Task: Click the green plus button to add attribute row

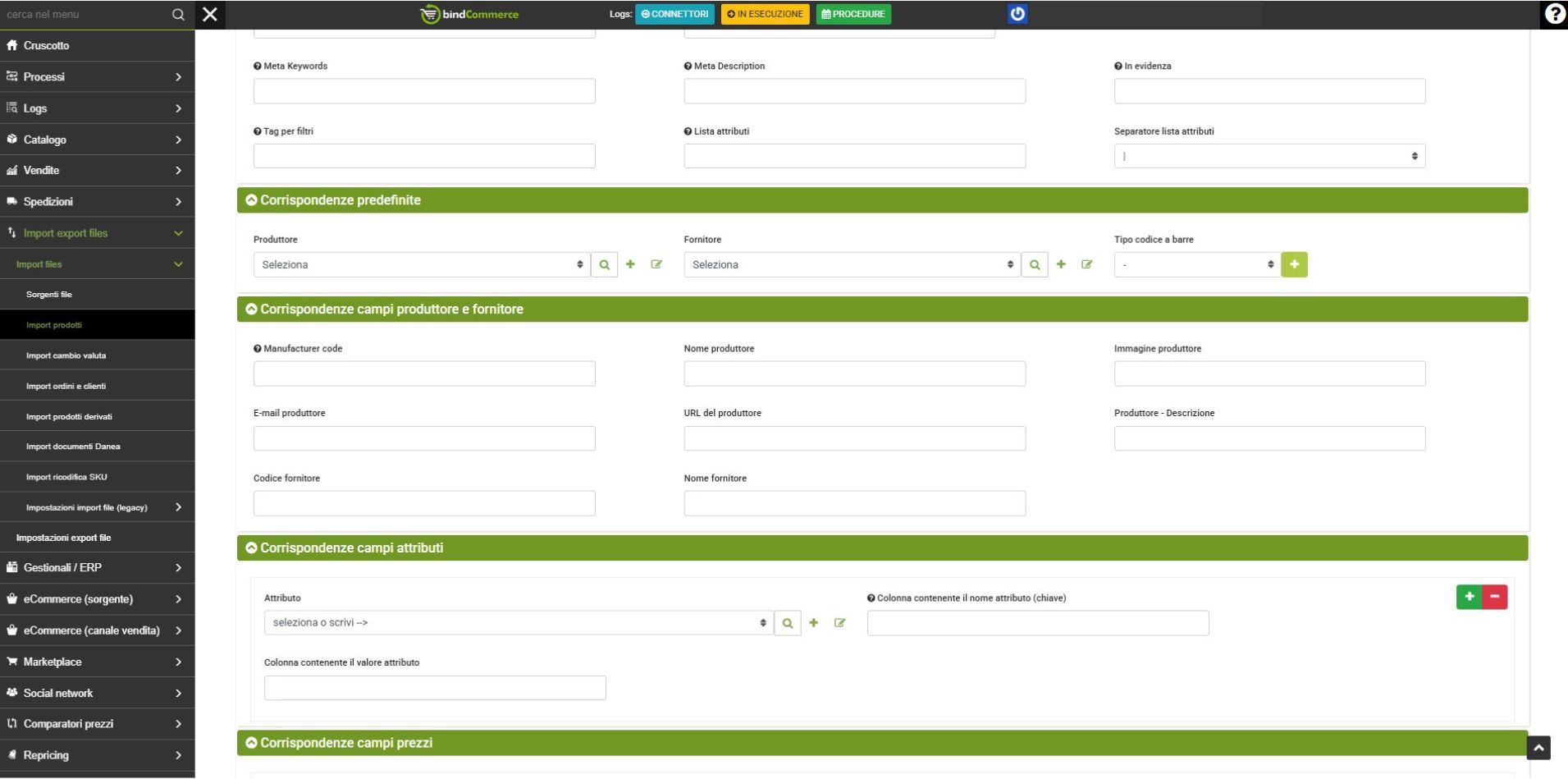Action: tap(1470, 597)
